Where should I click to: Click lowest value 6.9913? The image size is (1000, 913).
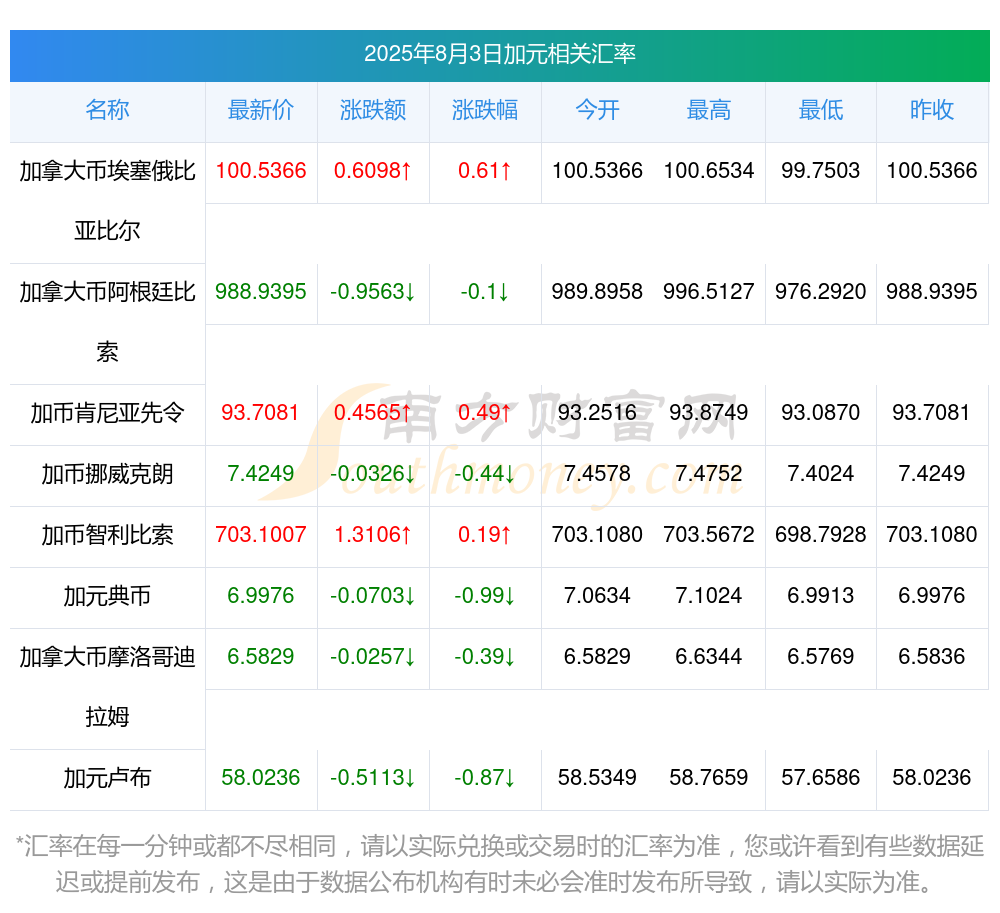[x=821, y=595]
